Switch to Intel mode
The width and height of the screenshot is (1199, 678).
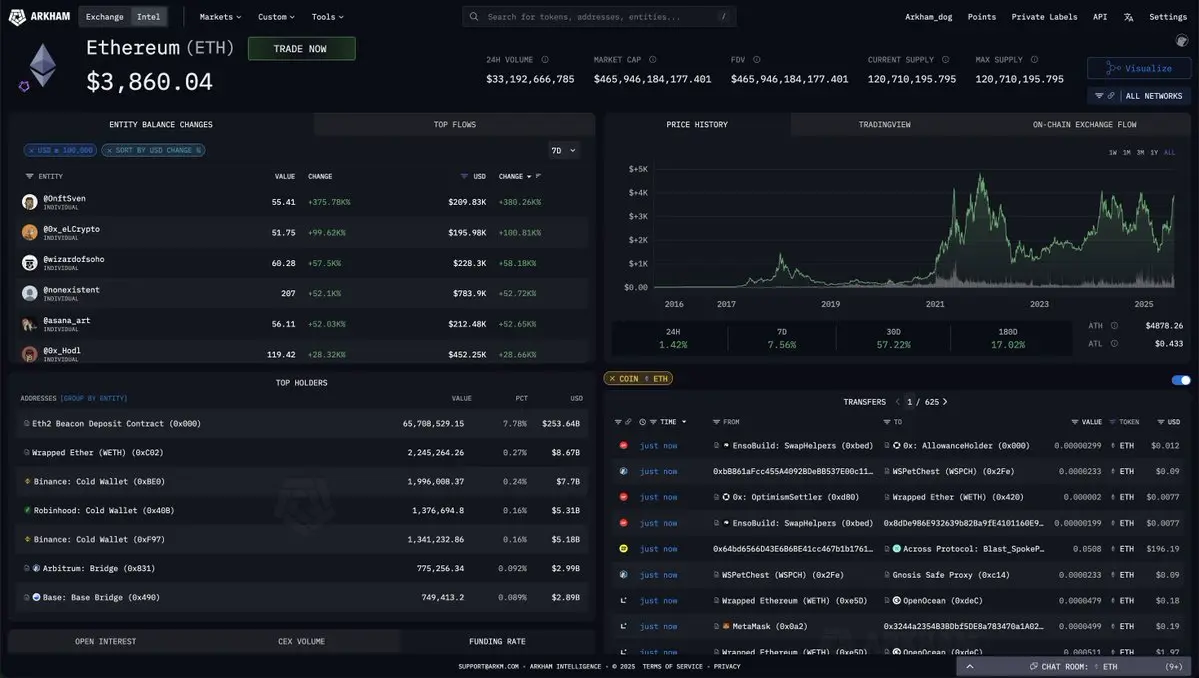point(148,17)
